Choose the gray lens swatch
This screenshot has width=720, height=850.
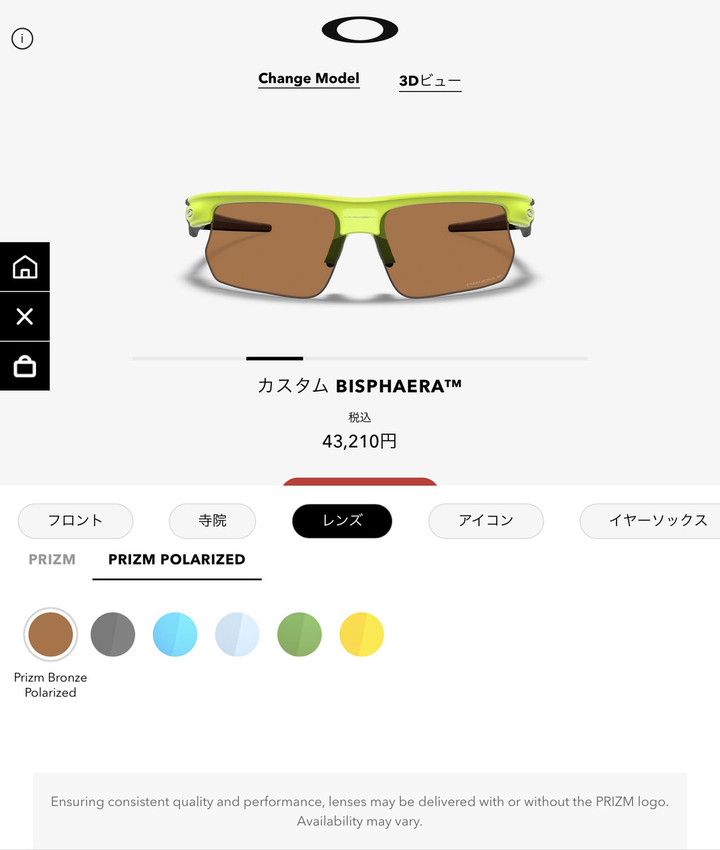[113, 634]
